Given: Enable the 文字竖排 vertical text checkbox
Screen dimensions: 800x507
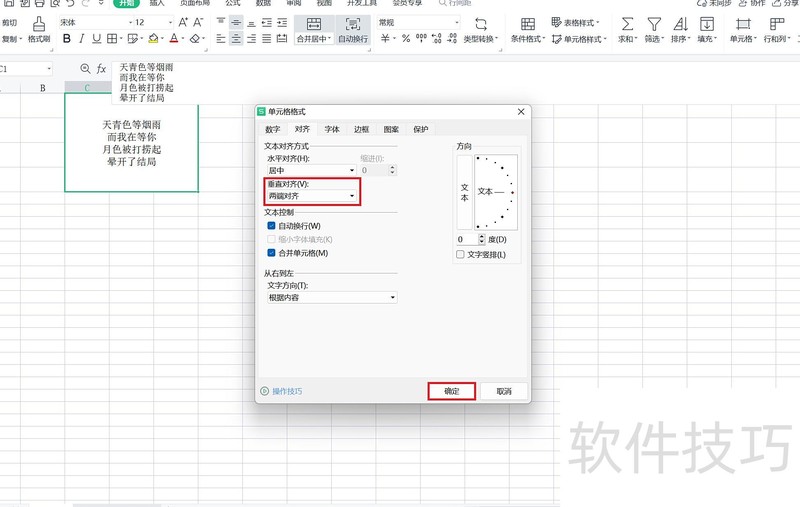Looking at the screenshot, I should (461, 255).
